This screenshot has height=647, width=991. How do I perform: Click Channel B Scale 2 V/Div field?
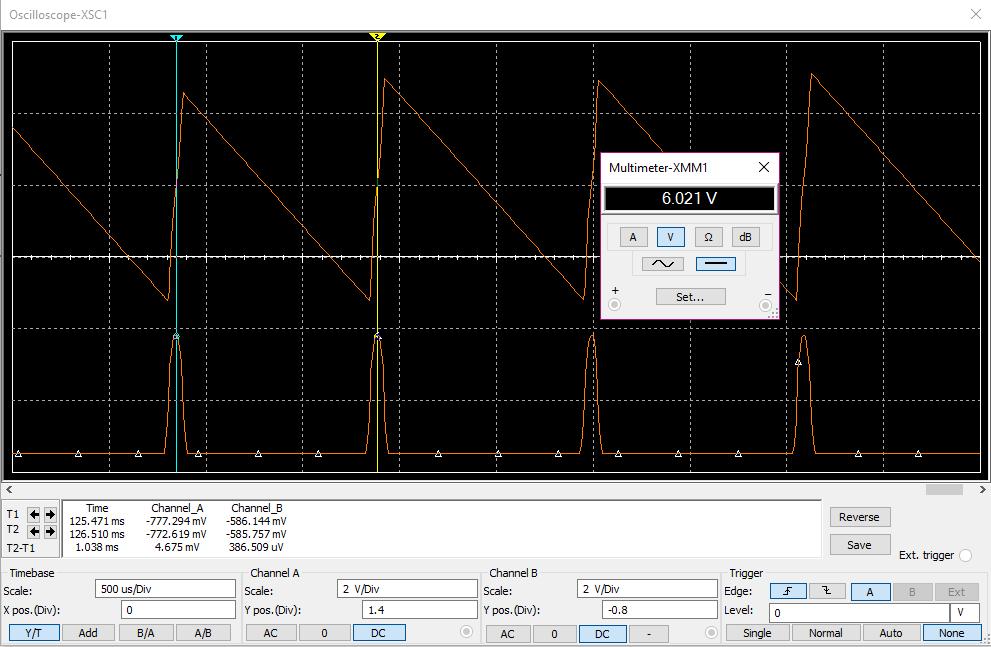click(647, 589)
